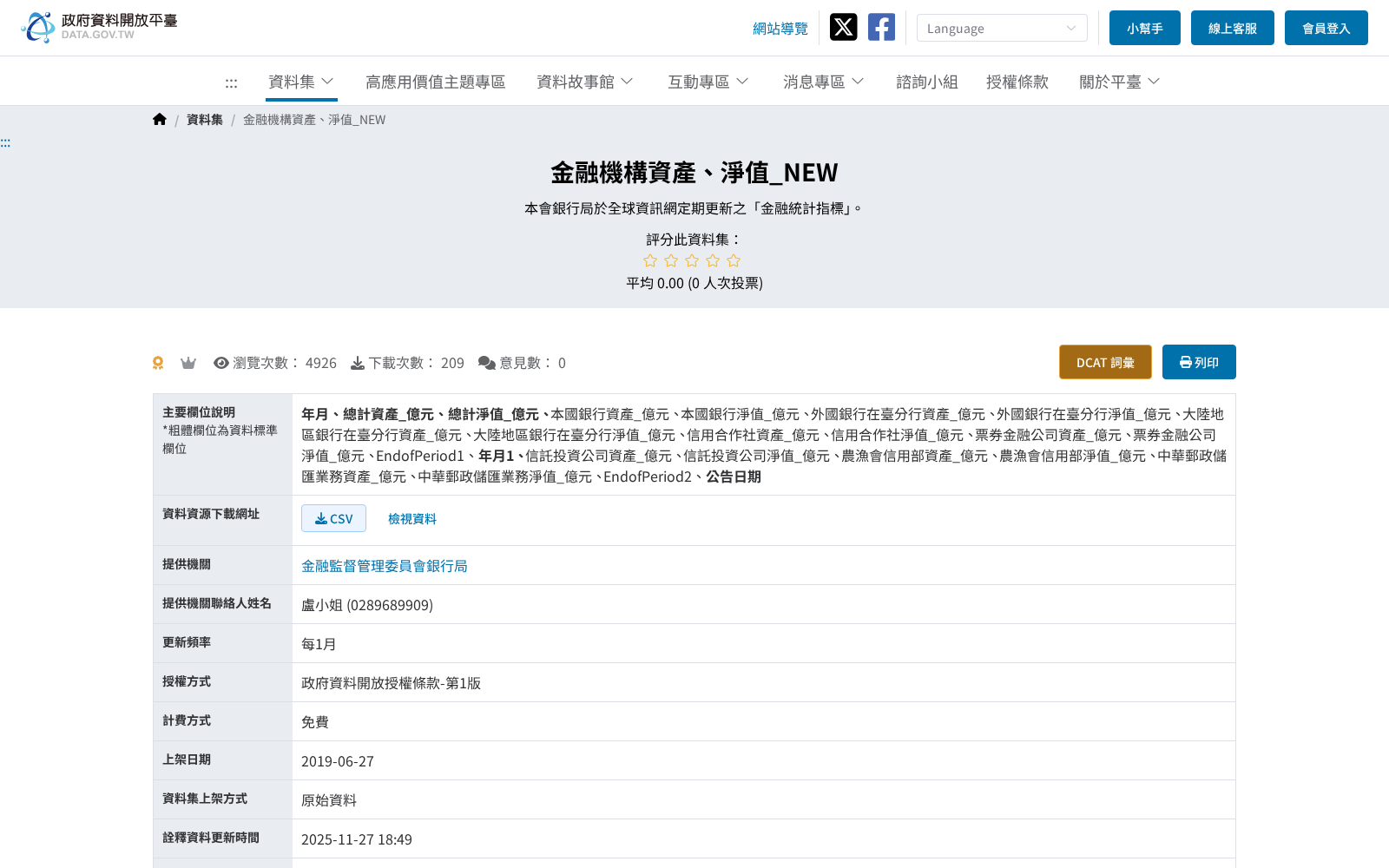
Task: Click the DATA.GOV.TW site logo
Action: [99, 27]
